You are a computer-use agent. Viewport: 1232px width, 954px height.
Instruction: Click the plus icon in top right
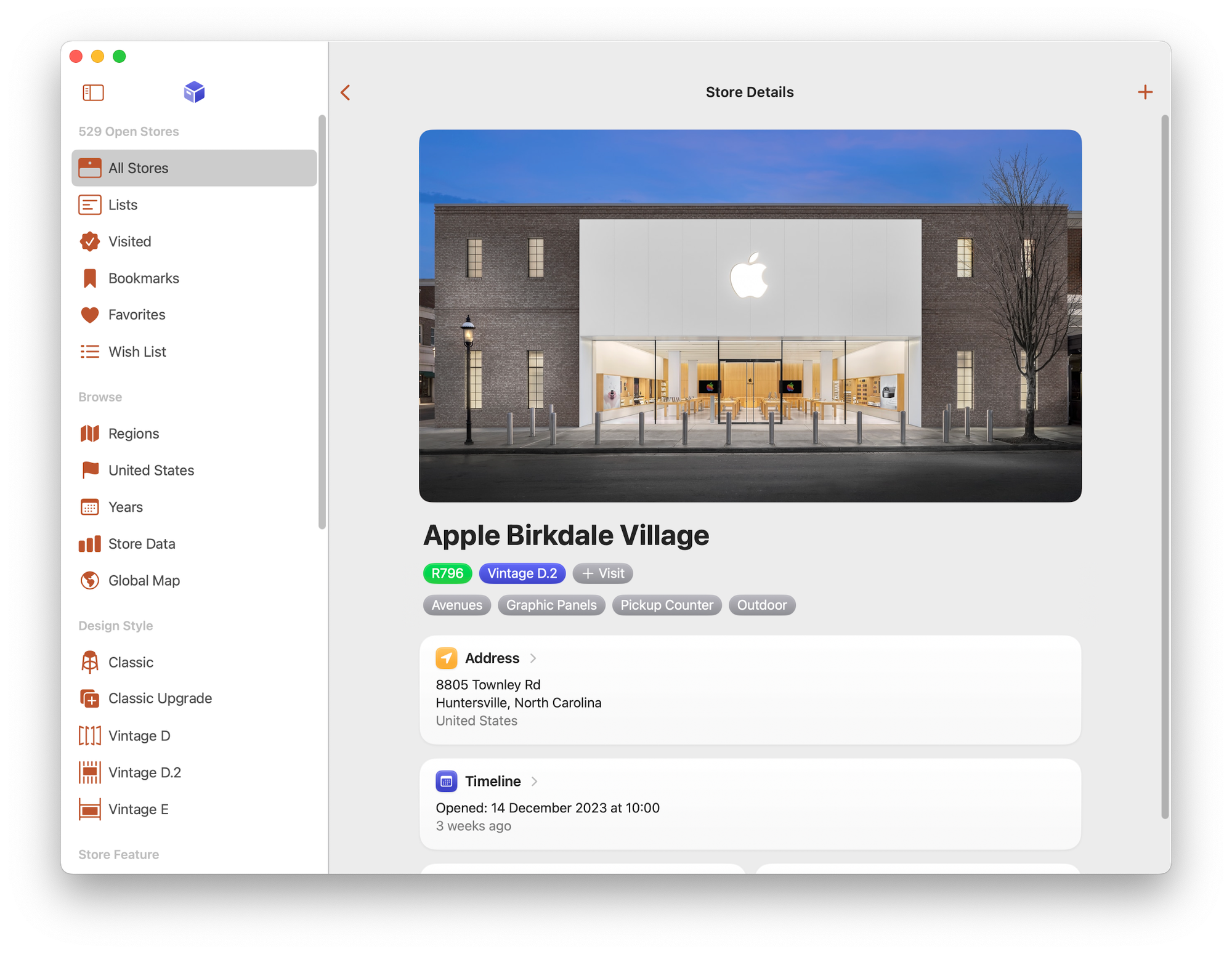tap(1145, 92)
